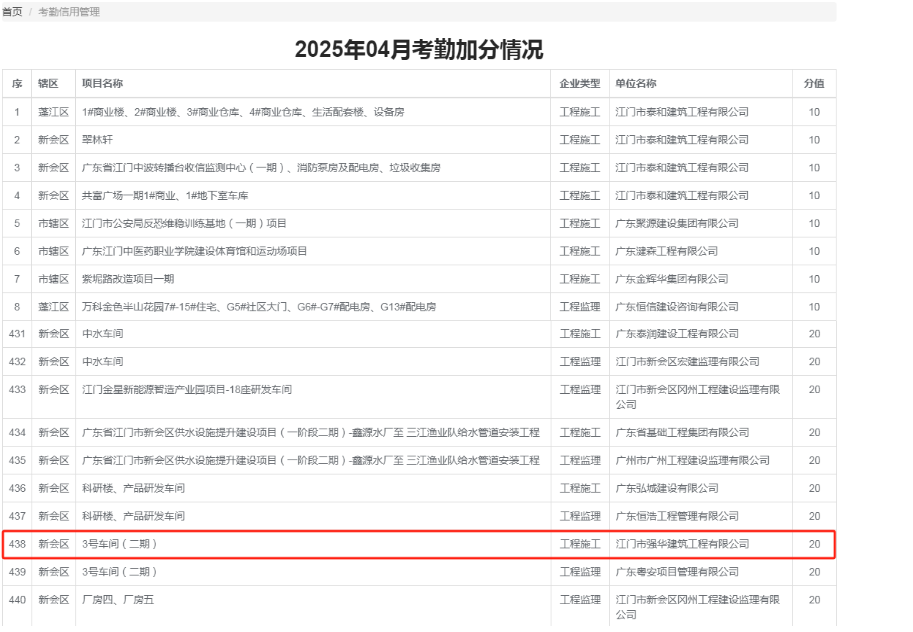Click the 首页 breadcrumb link

tap(12, 12)
